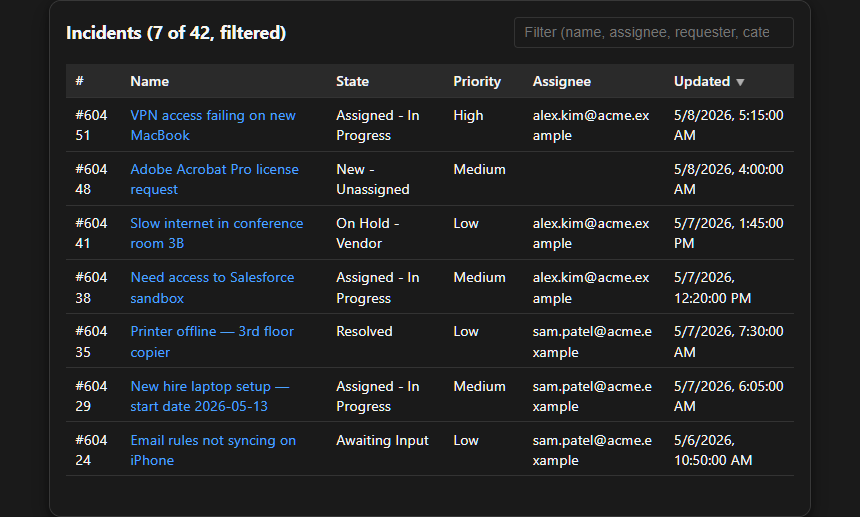Click alex.kim assignee in Salesforce sandbox row
This screenshot has height=517, width=860.
point(591,287)
